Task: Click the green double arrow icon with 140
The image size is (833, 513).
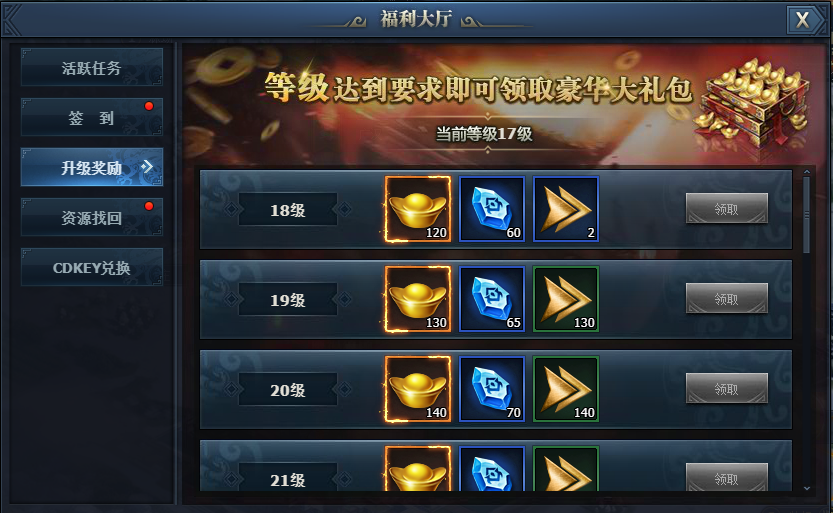Action: coord(566,389)
